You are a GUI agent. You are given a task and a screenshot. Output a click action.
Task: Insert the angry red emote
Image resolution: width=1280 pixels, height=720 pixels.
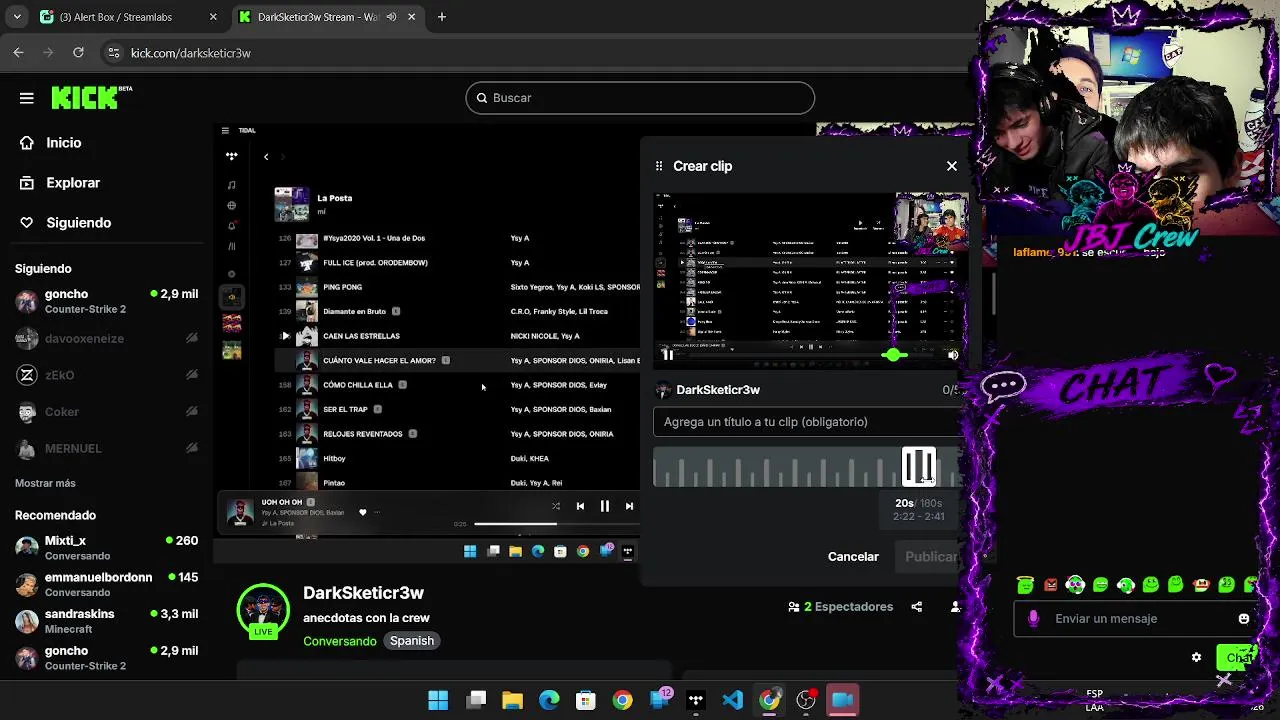pos(1050,585)
